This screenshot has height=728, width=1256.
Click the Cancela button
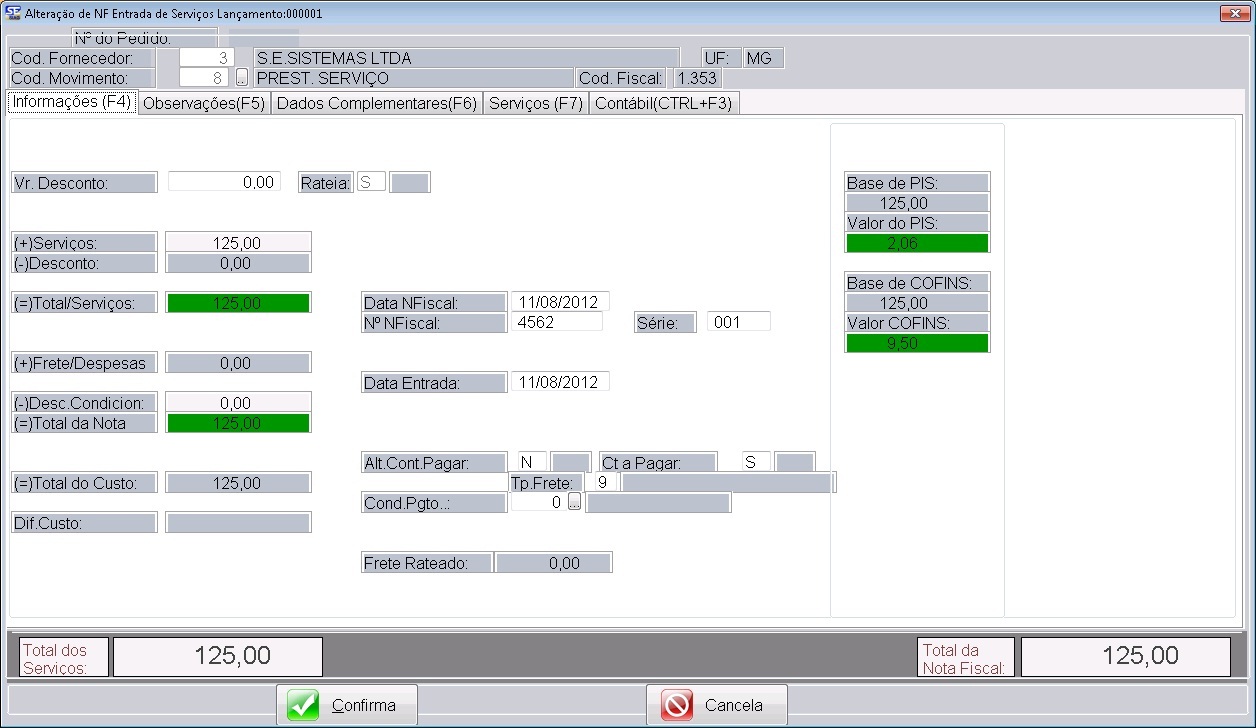pyautogui.click(x=717, y=705)
